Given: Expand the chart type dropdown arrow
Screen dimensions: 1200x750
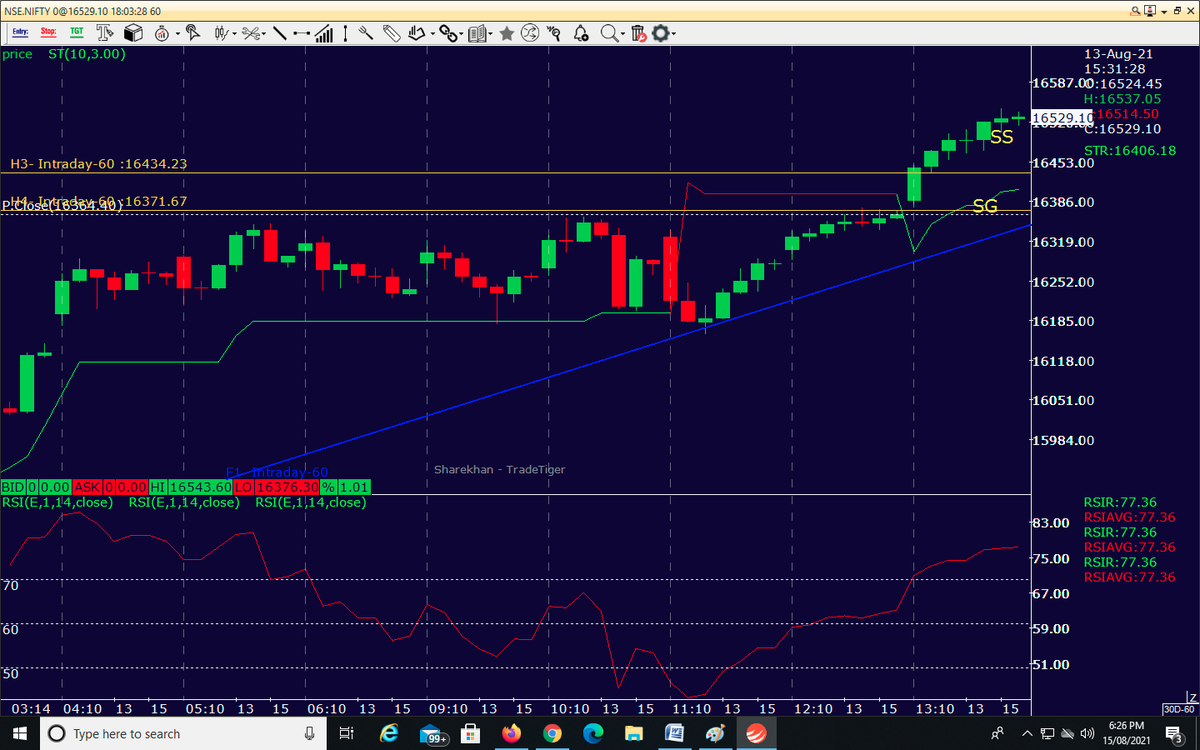Looking at the screenshot, I should click(235, 34).
